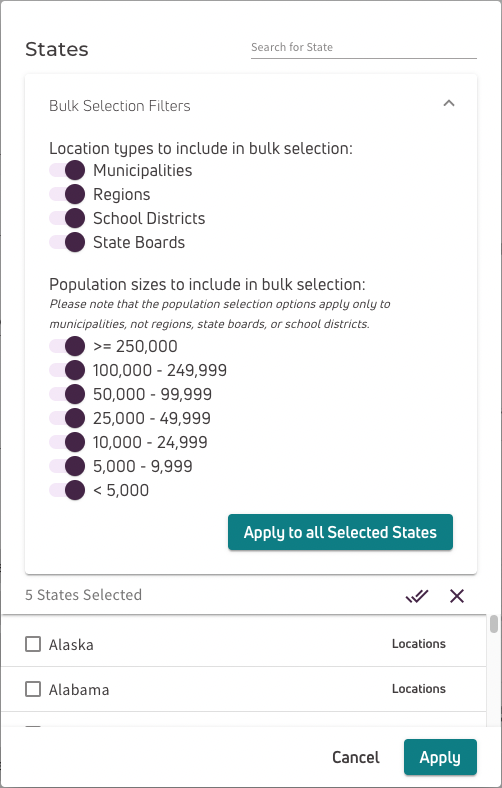Toggle the Municipalities switch
The height and width of the screenshot is (788, 502).
[x=67, y=170]
